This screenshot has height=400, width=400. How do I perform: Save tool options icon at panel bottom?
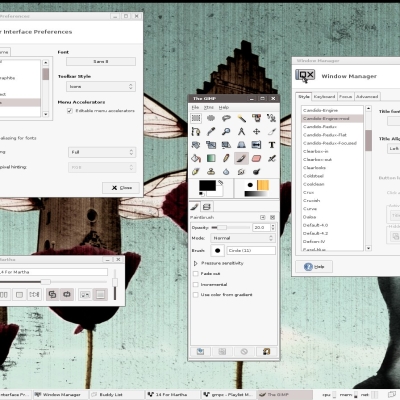(x=200, y=351)
